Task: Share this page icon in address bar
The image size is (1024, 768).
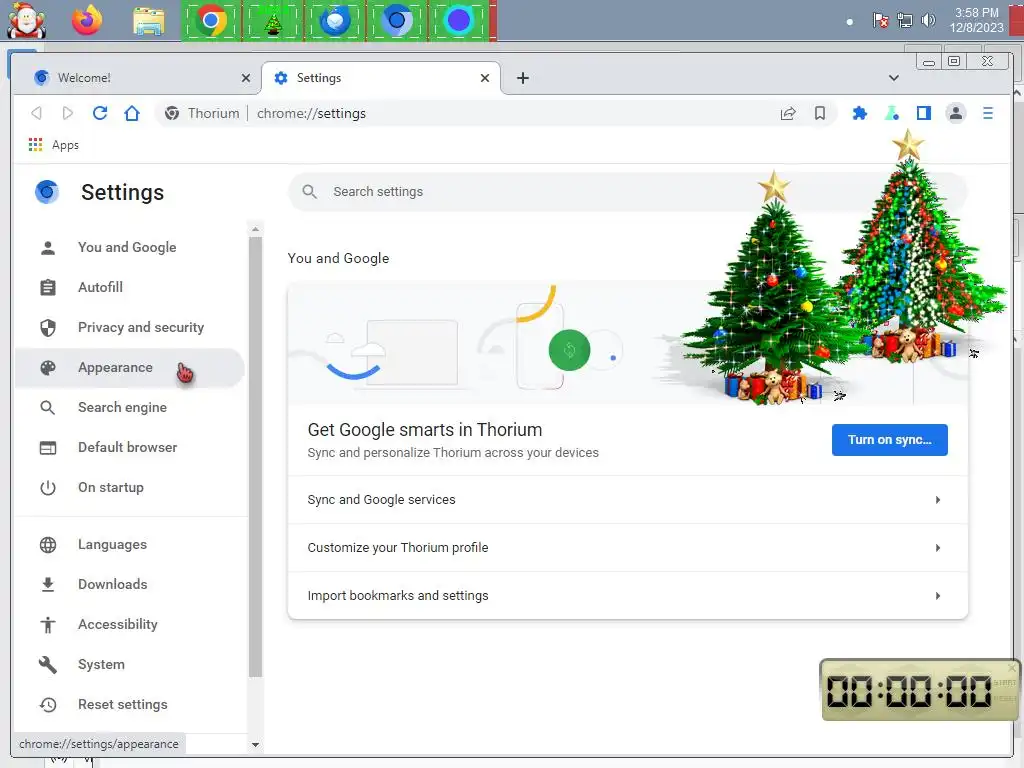Action: click(x=788, y=114)
